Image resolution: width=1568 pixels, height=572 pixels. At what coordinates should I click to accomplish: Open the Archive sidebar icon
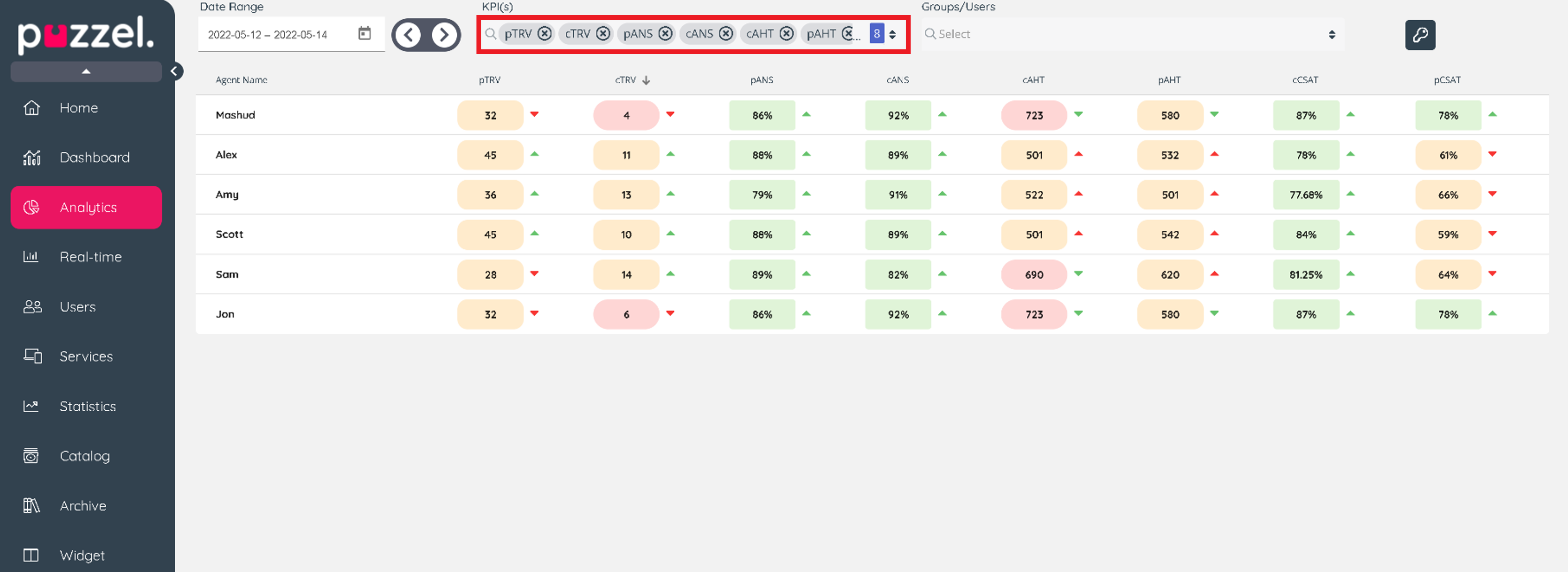click(x=31, y=506)
